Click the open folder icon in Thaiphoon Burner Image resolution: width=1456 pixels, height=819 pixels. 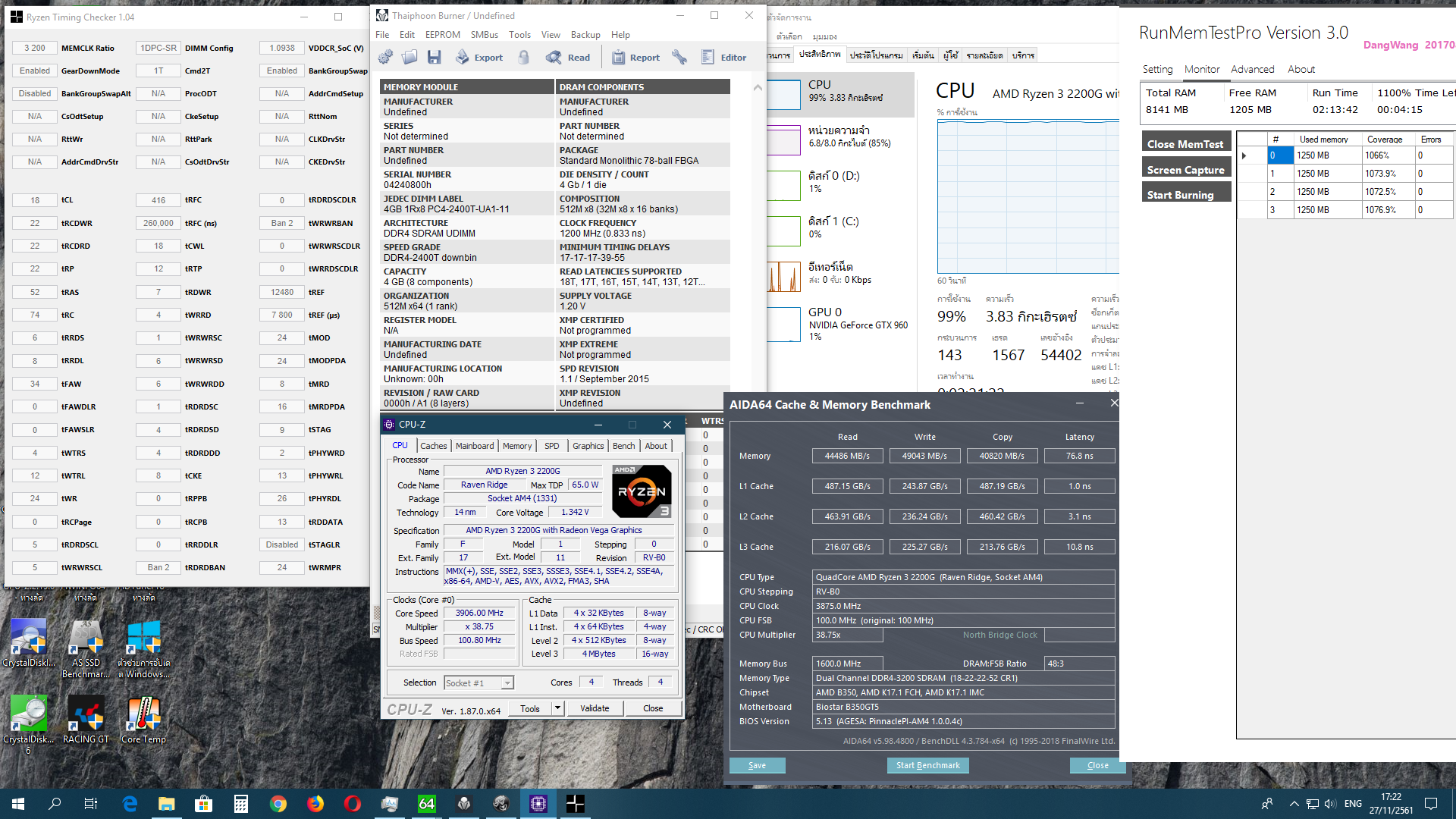tap(409, 57)
